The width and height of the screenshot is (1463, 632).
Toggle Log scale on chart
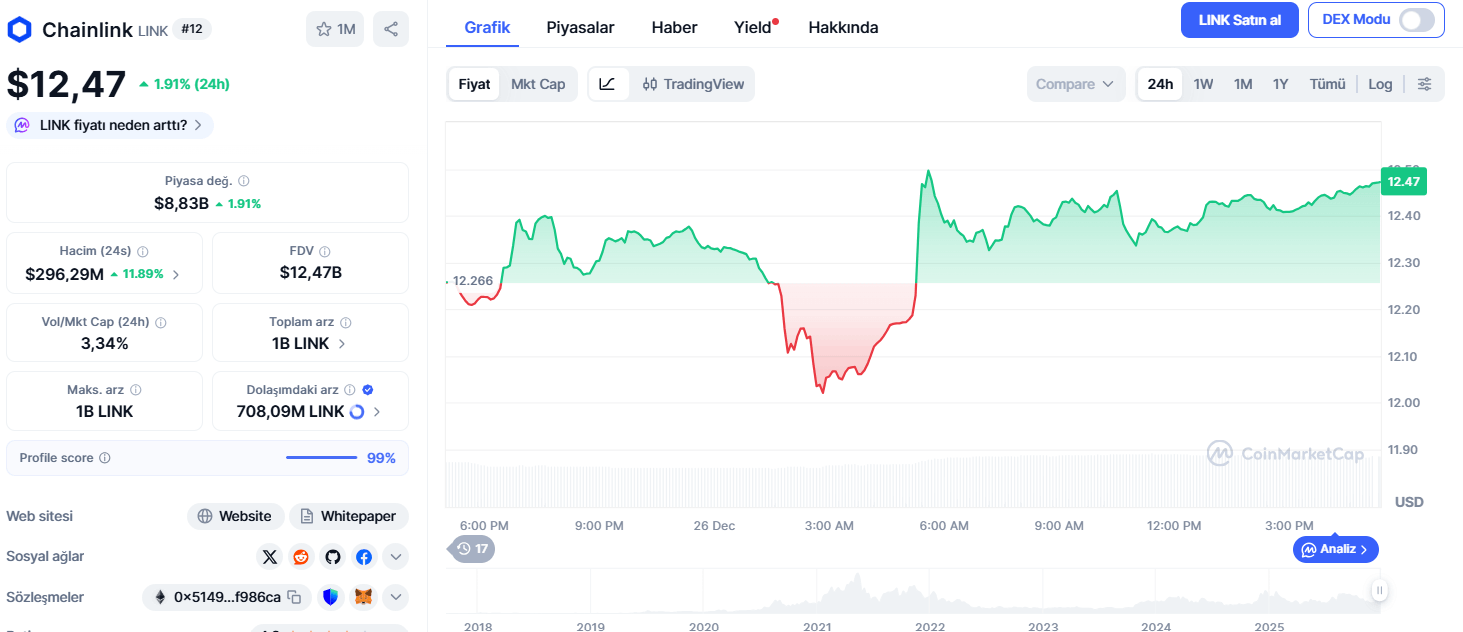click(x=1380, y=84)
